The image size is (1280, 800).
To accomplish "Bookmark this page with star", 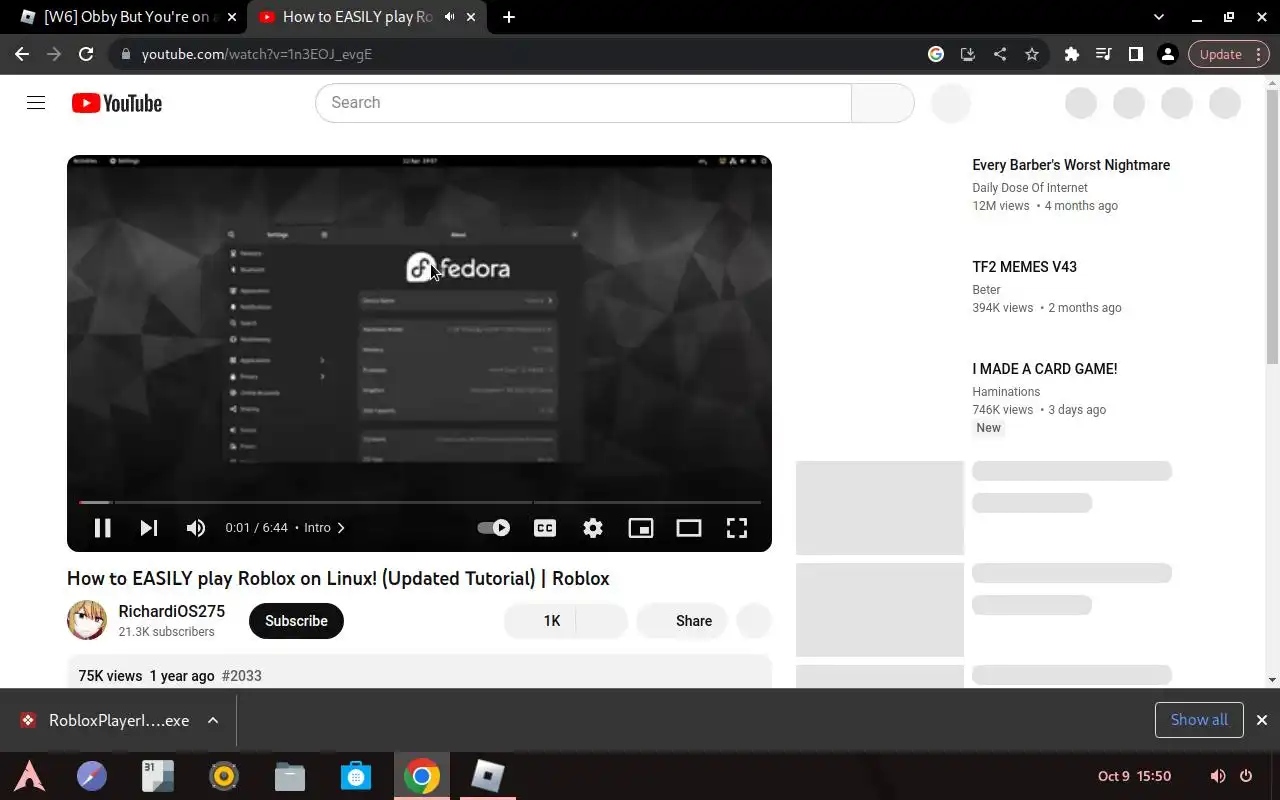I will tap(1032, 54).
